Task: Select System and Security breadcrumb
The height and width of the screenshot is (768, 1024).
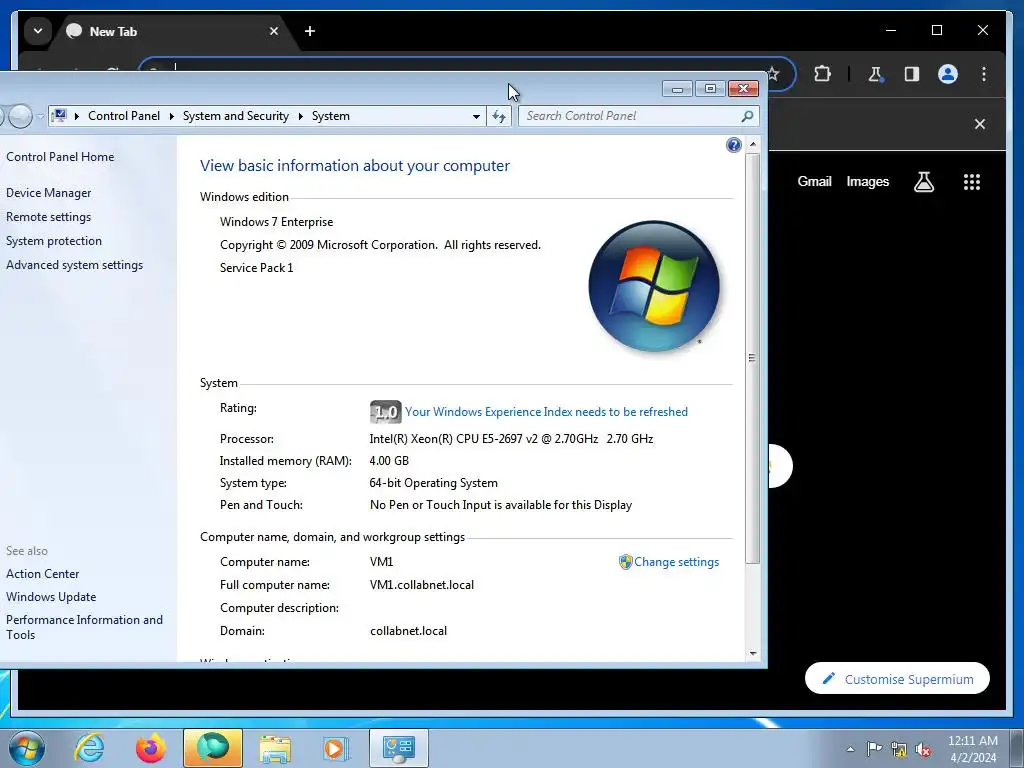Action: point(236,116)
